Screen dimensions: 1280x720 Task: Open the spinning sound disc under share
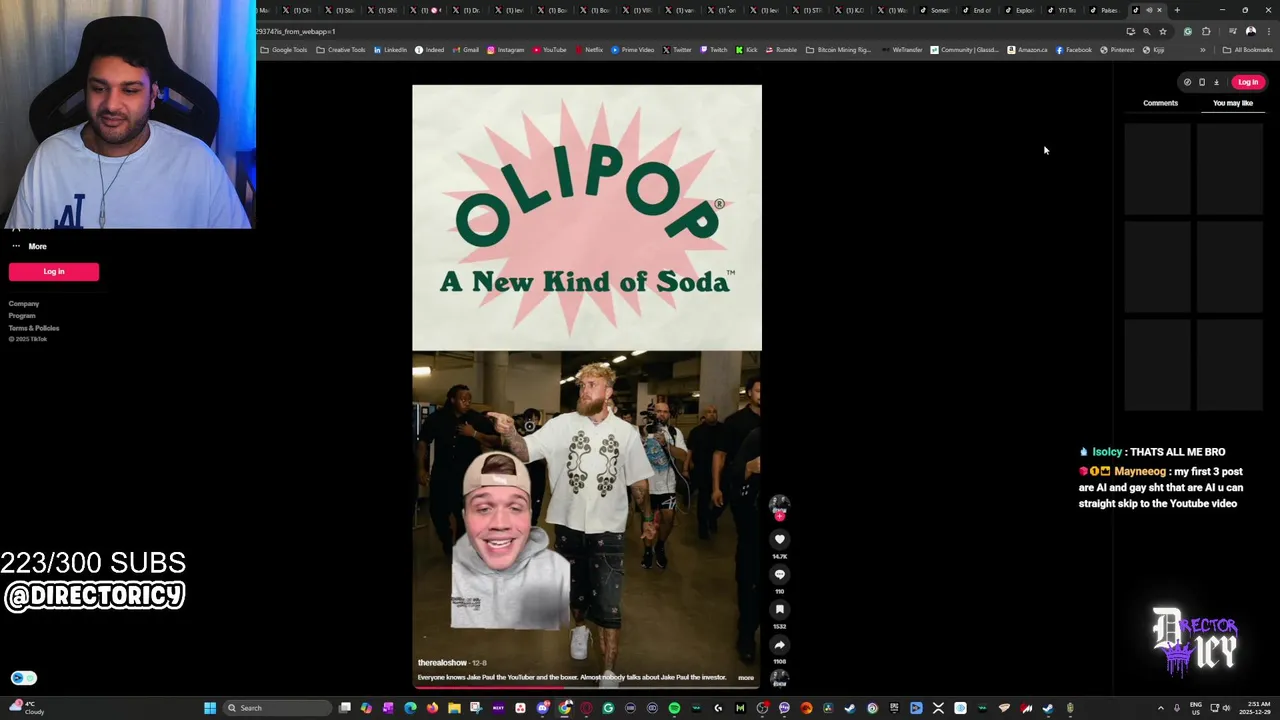pos(779,678)
